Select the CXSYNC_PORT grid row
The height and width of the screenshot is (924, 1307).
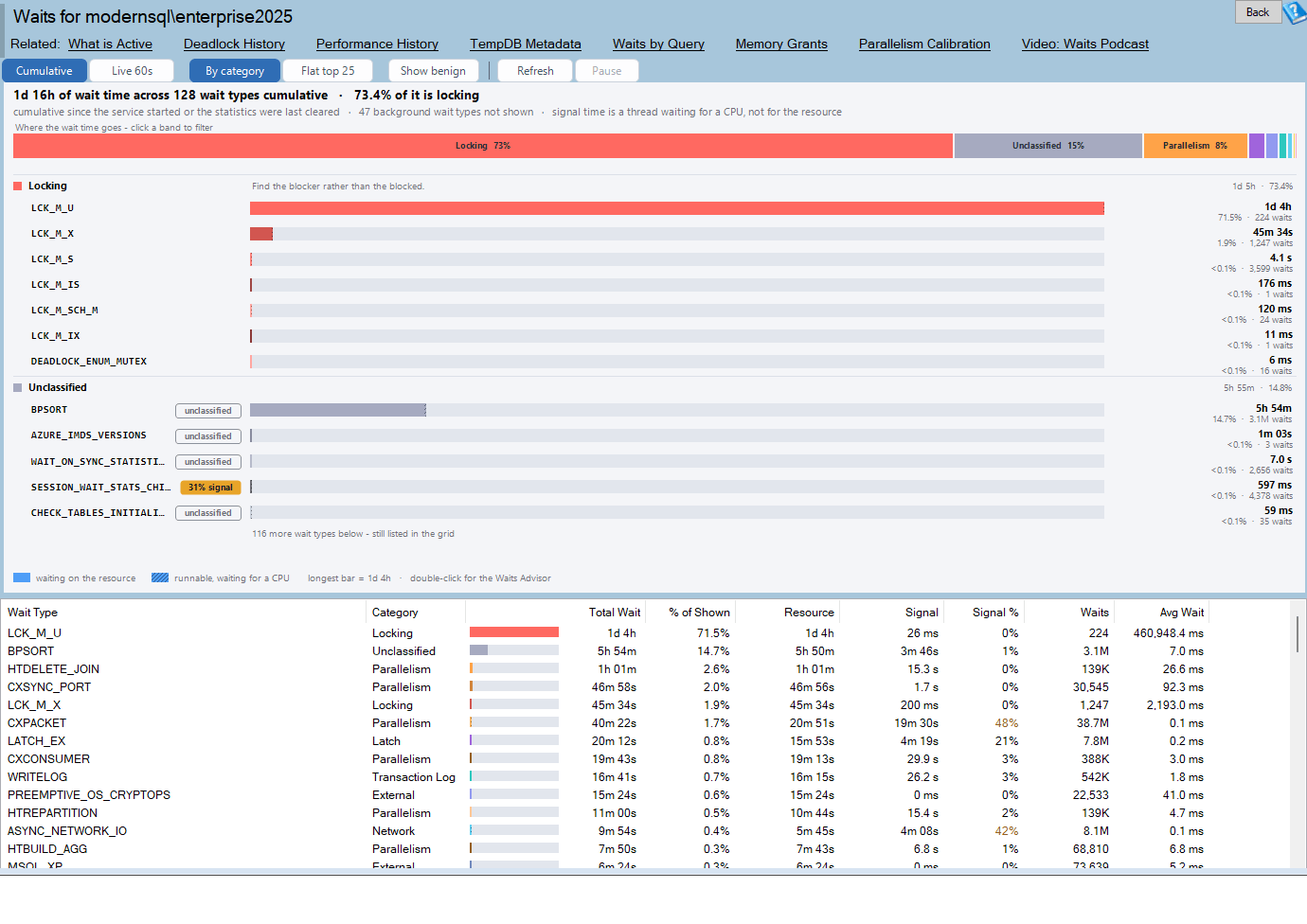[x=606, y=687]
